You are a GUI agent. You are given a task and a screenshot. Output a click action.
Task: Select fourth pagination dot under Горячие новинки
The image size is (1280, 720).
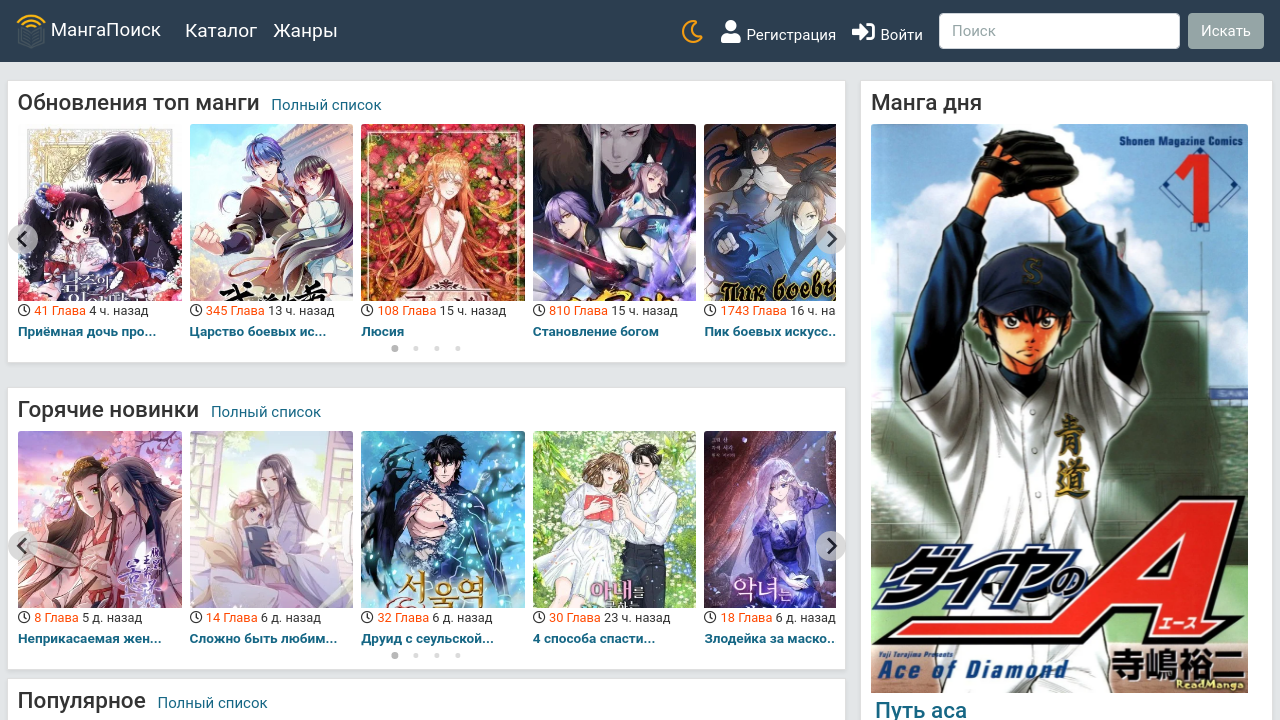[x=458, y=656]
